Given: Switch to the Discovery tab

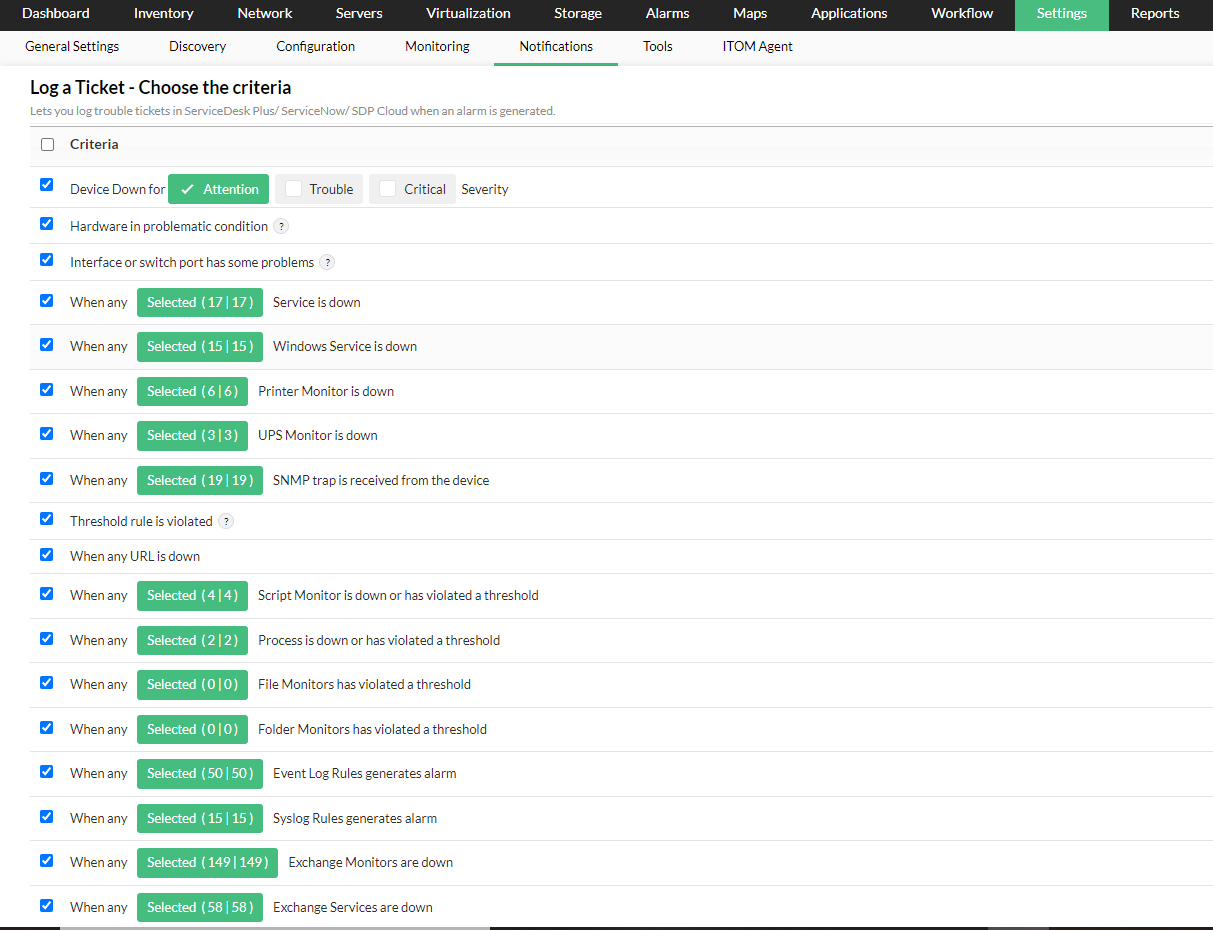Looking at the screenshot, I should [x=197, y=47].
